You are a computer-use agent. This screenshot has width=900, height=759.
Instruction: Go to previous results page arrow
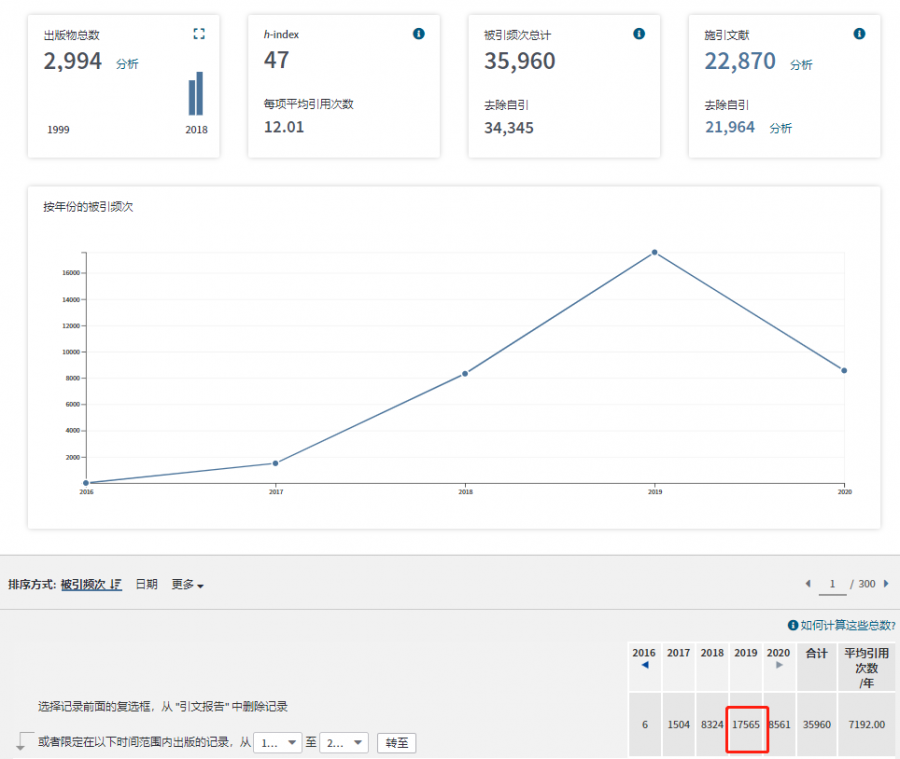pos(808,584)
